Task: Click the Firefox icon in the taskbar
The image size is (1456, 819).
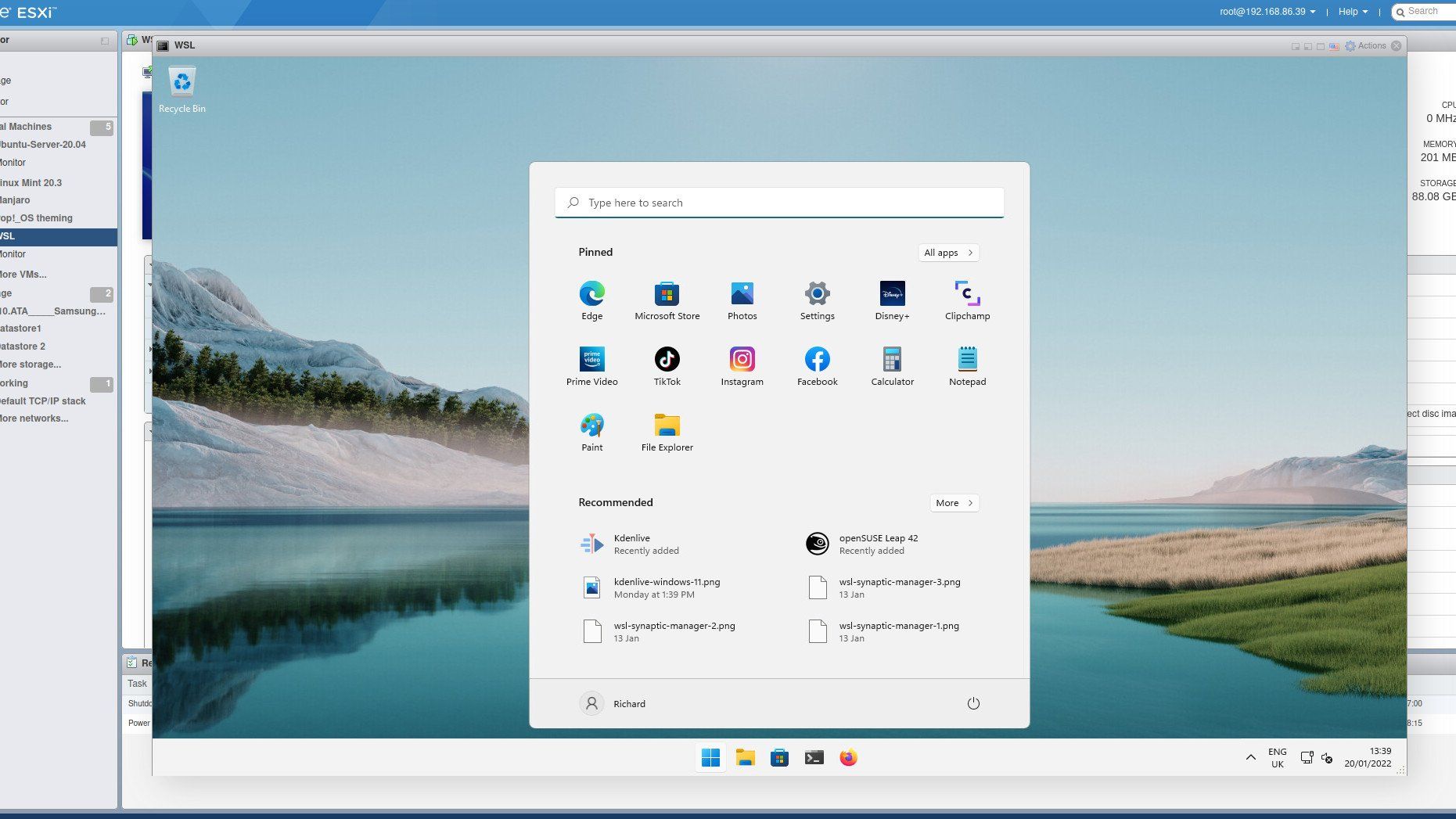Action: pos(848,757)
